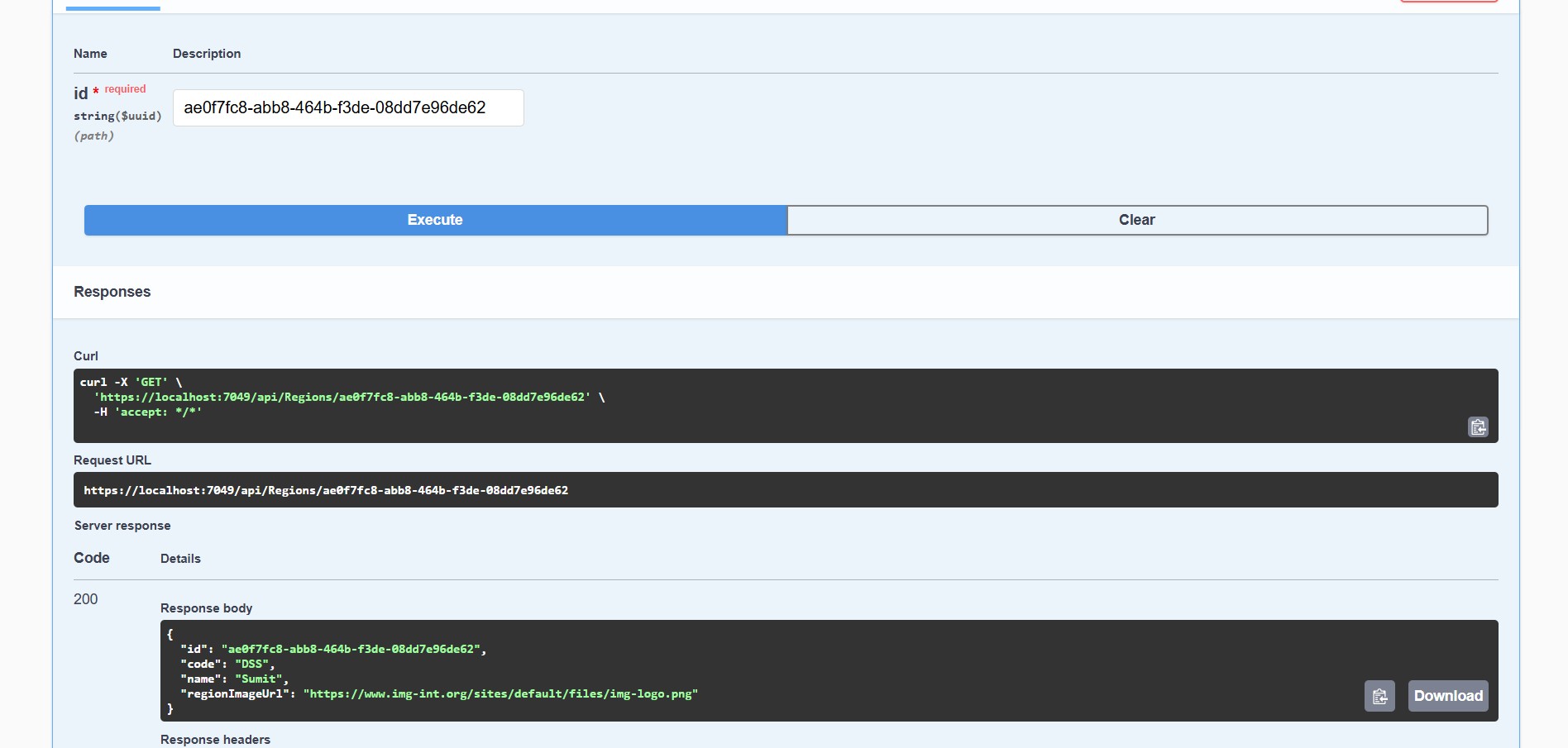The width and height of the screenshot is (1568, 748).
Task: Click the Responses section heading
Action: point(112,292)
